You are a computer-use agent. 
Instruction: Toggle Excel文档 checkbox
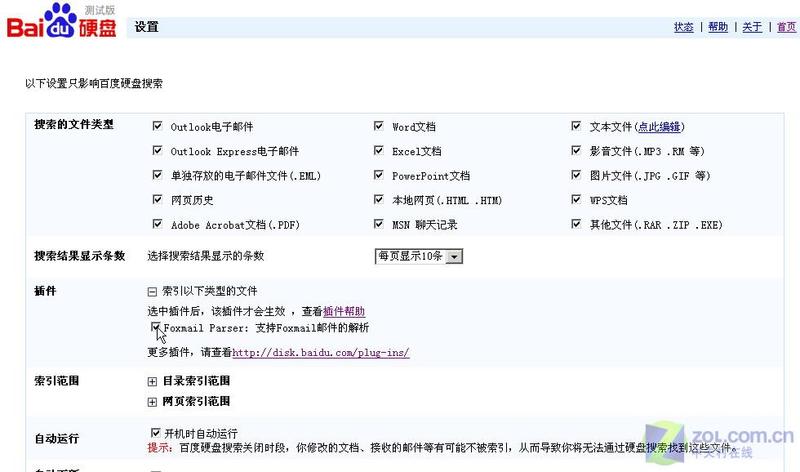(x=379, y=150)
